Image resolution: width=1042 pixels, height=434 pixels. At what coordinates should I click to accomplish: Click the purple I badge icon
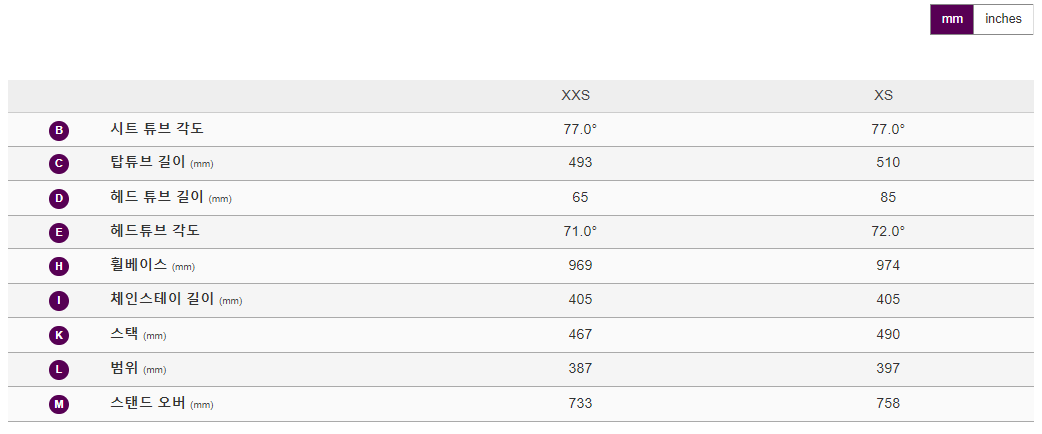(59, 300)
